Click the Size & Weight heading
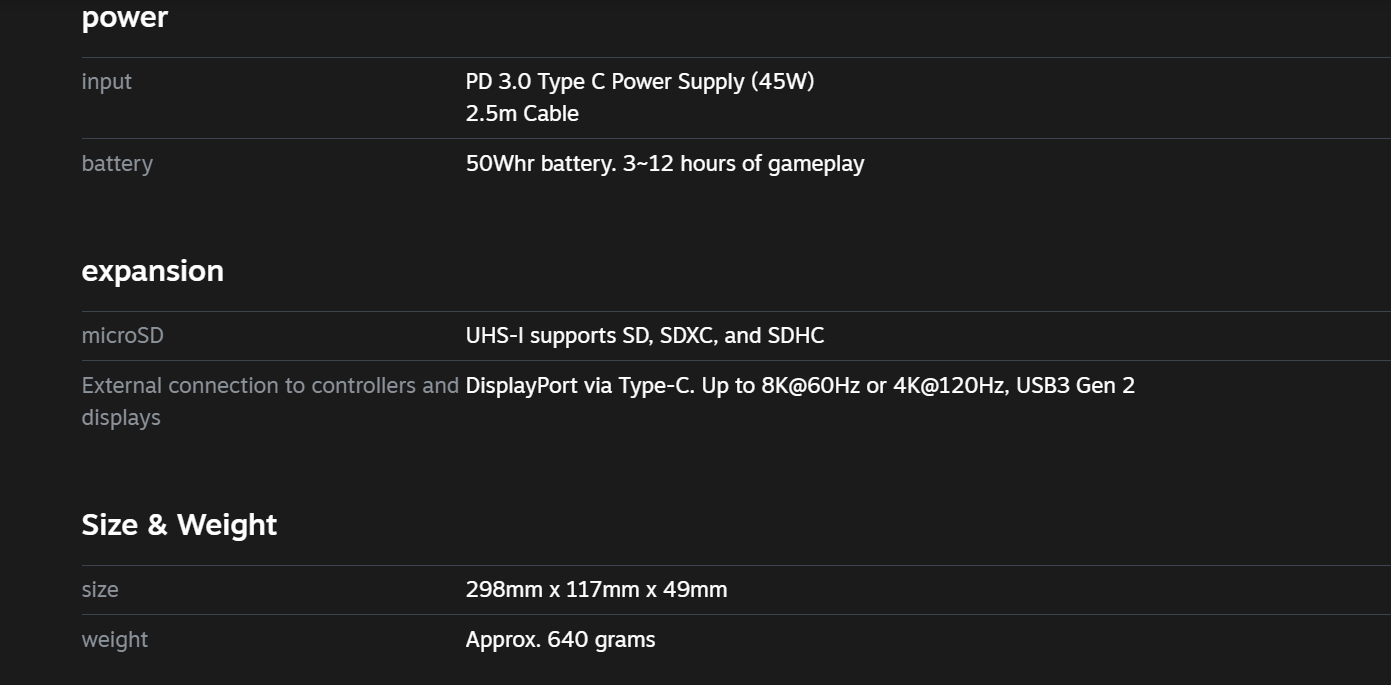1391x685 pixels. tap(179, 525)
